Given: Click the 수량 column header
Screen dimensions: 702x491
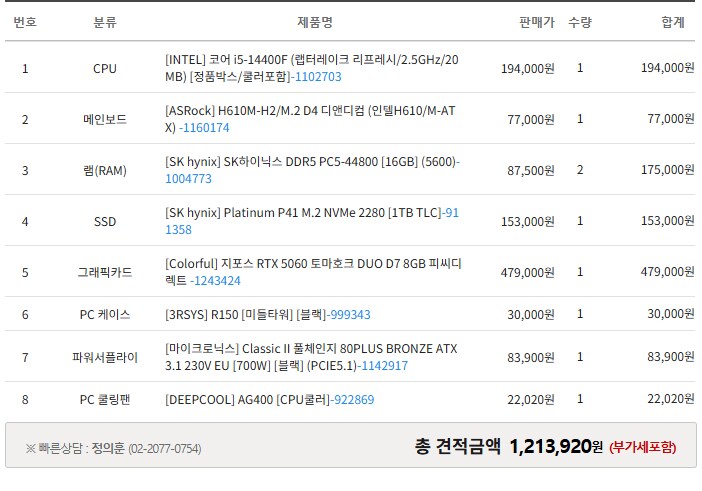Looking at the screenshot, I should tap(580, 22).
